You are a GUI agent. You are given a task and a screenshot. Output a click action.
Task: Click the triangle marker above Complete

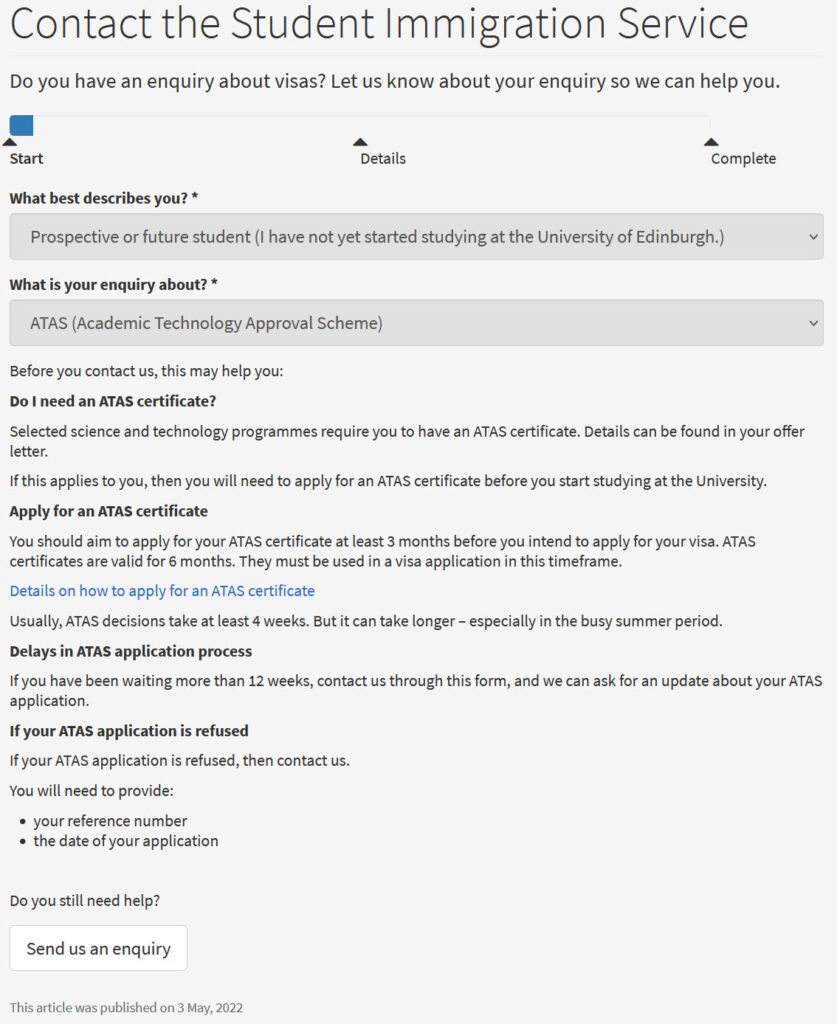(711, 142)
